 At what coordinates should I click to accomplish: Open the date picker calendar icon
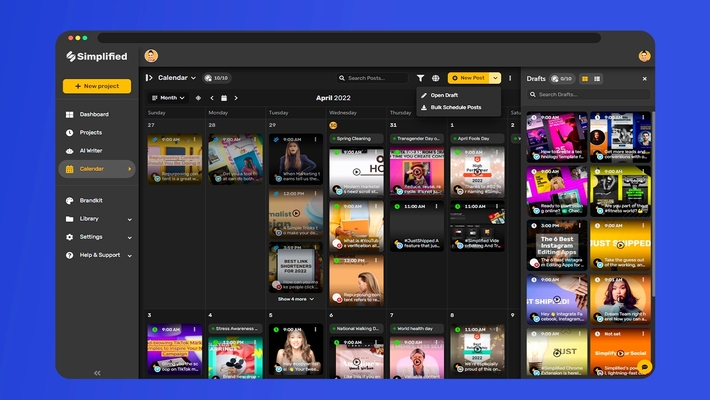(x=224, y=98)
